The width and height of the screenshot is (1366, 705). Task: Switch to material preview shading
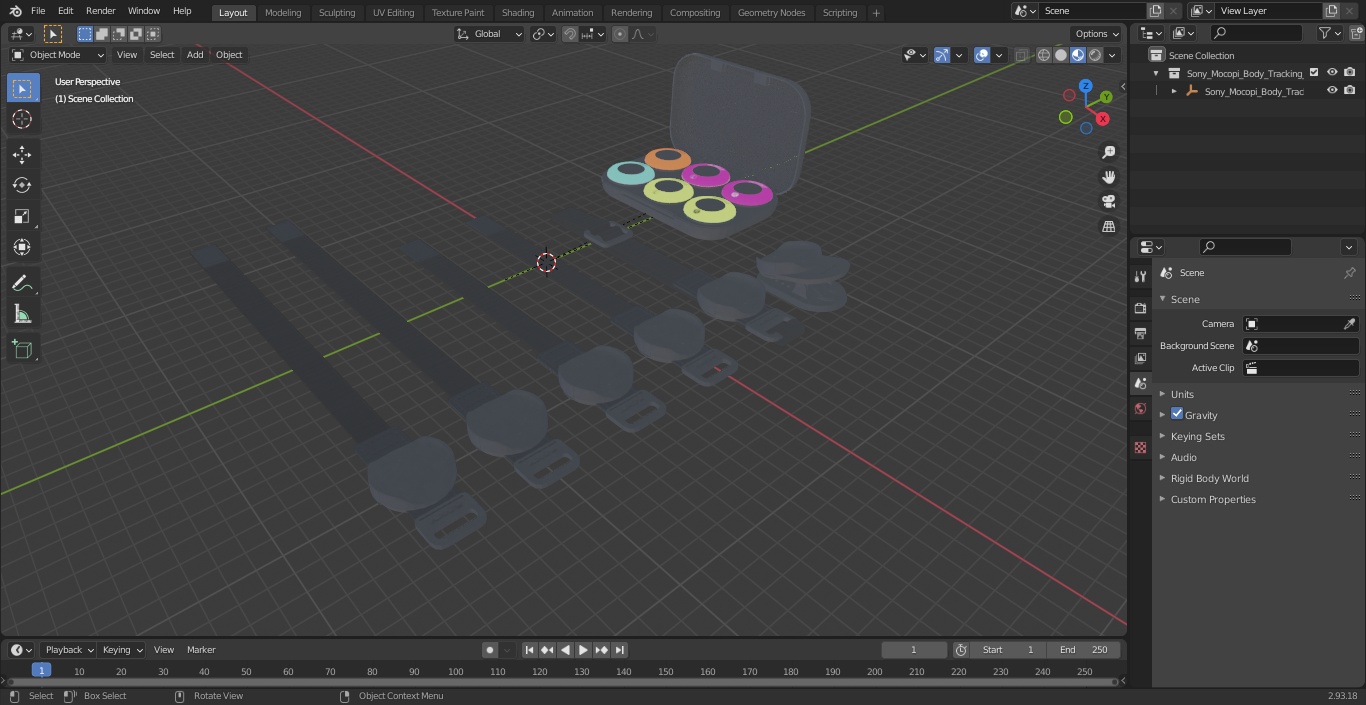pos(1078,55)
